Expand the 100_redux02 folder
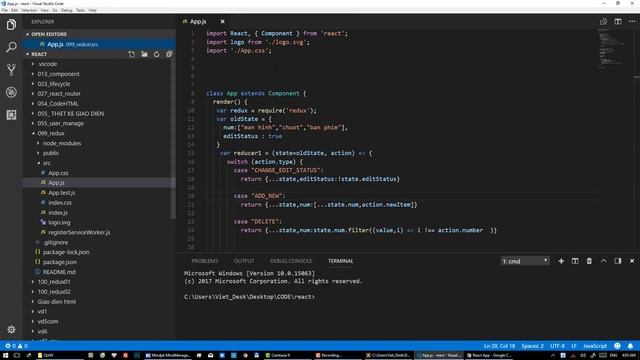This screenshot has height=360, width=640. pos(54,292)
